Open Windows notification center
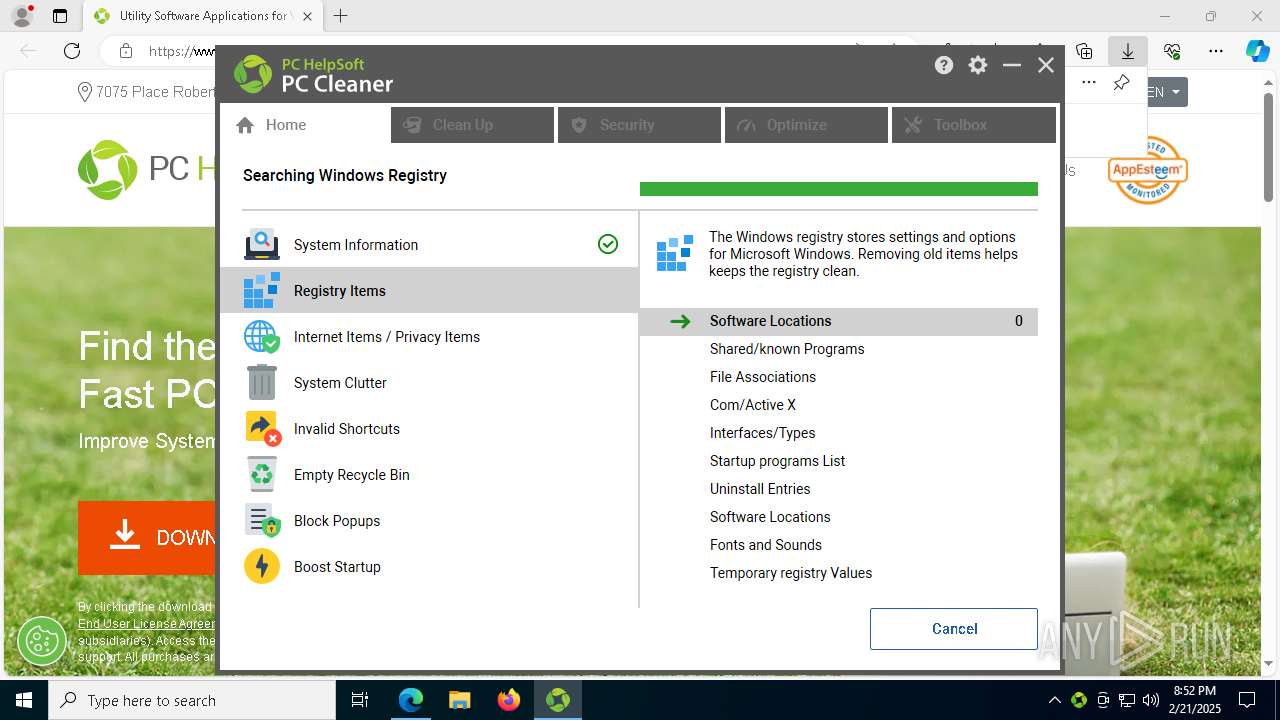 pyautogui.click(x=1247, y=700)
